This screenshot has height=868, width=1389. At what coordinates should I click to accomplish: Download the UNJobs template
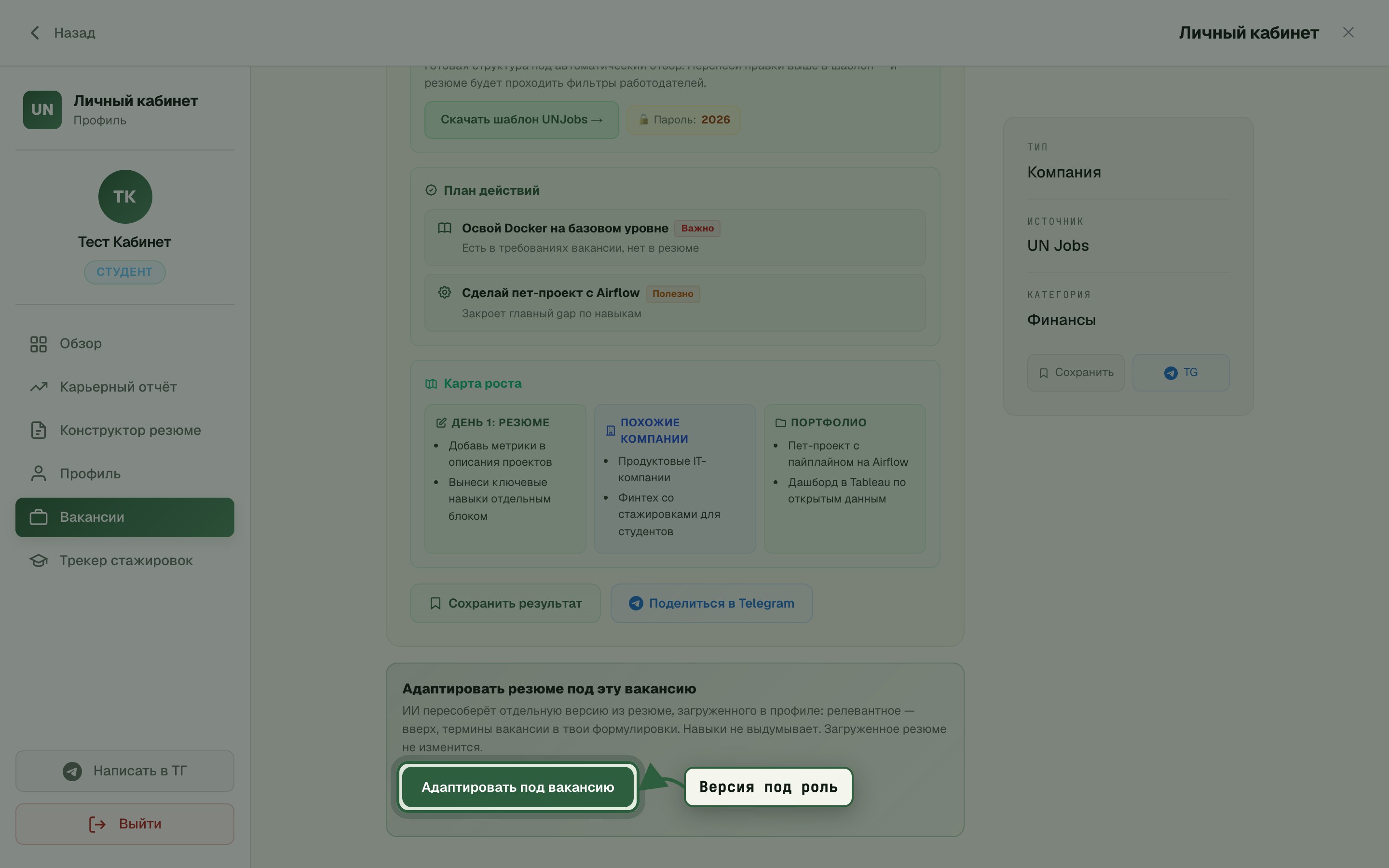click(x=521, y=120)
